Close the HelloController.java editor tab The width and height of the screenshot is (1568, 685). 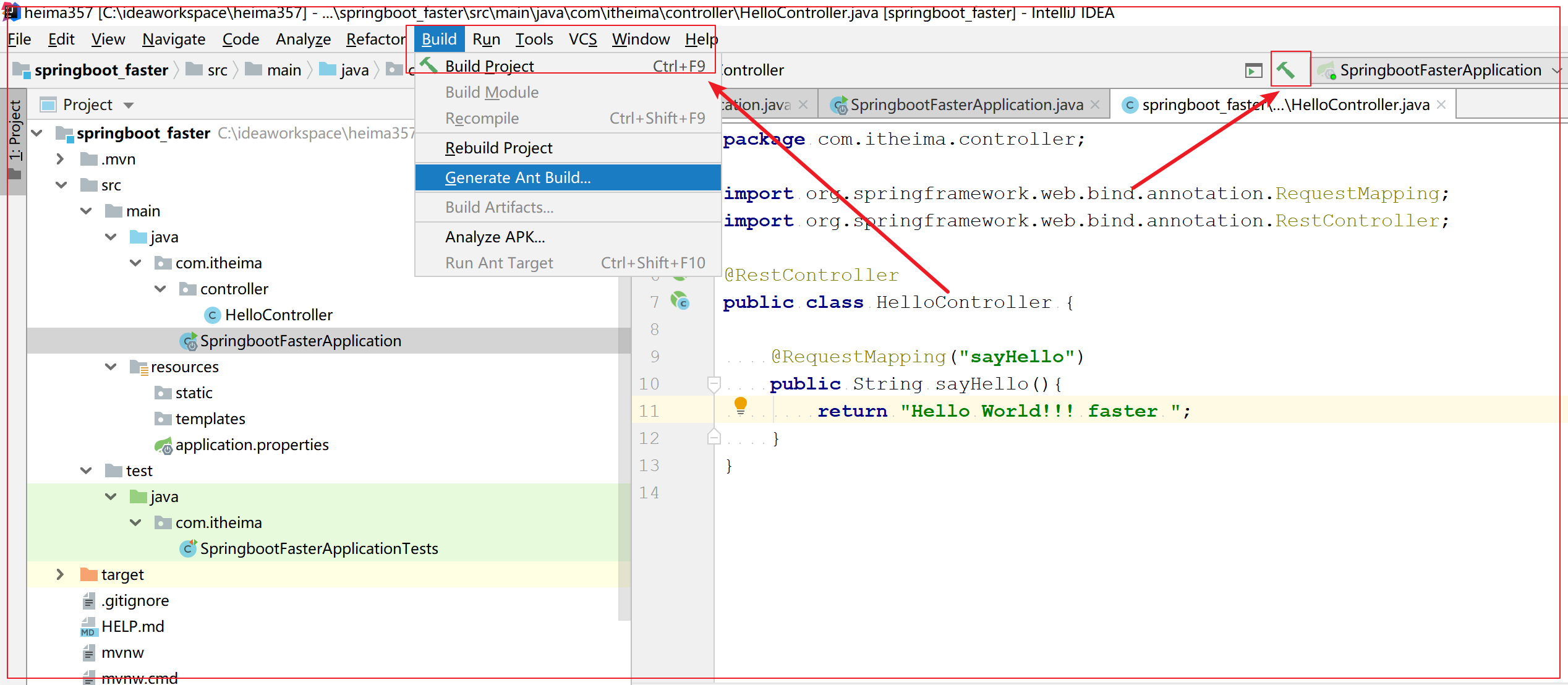point(1441,104)
